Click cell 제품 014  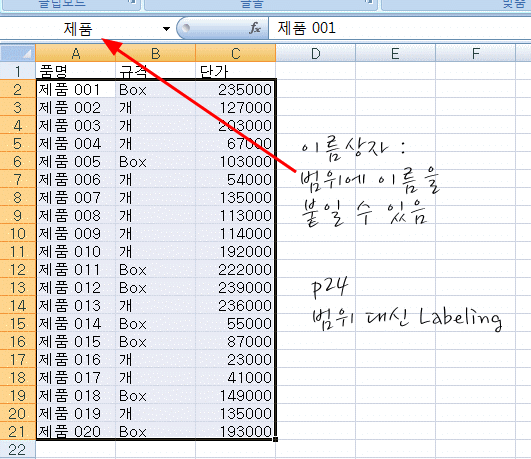76,323
